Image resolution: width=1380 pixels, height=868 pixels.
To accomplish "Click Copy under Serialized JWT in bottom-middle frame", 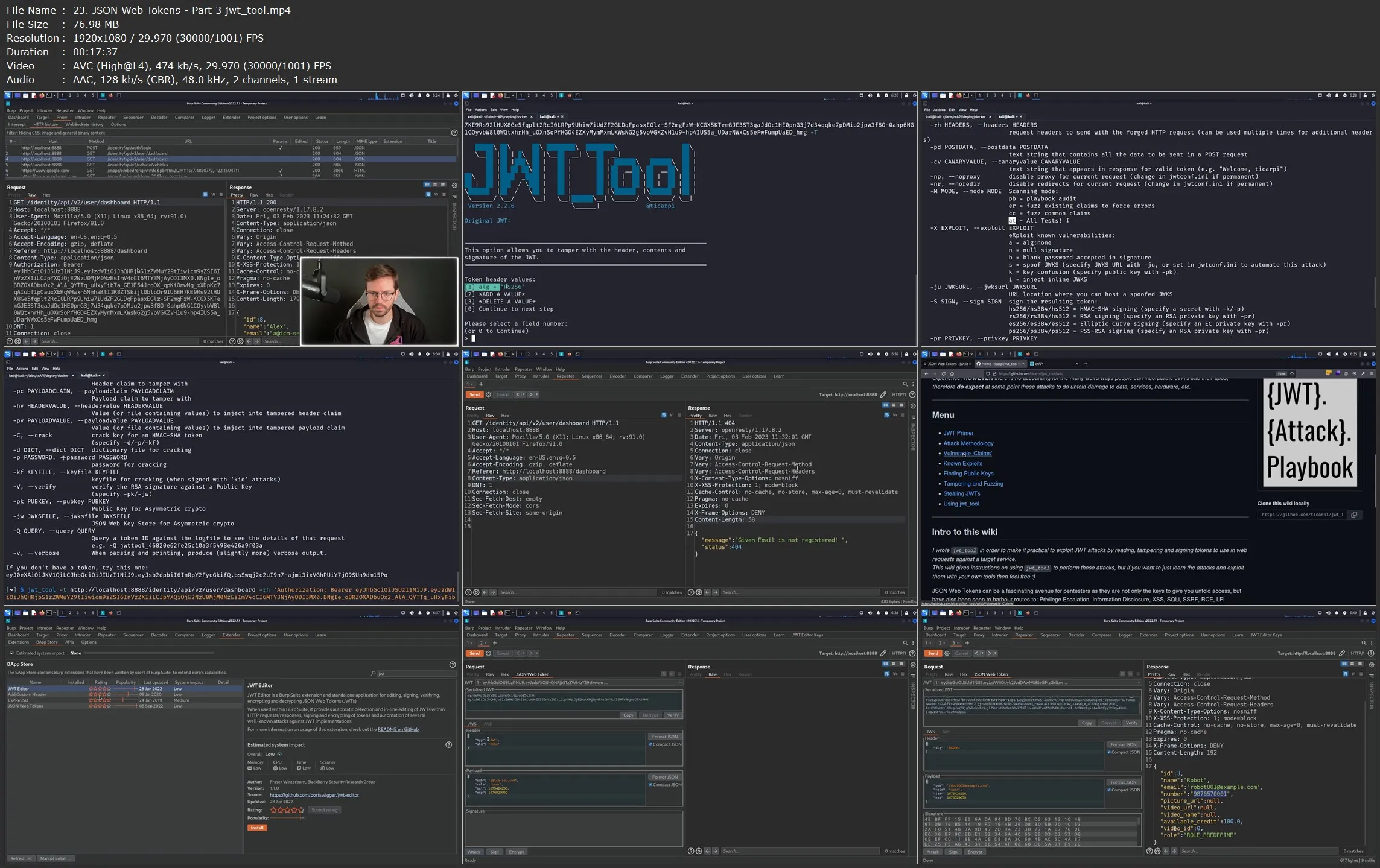I will pyautogui.click(x=628, y=715).
